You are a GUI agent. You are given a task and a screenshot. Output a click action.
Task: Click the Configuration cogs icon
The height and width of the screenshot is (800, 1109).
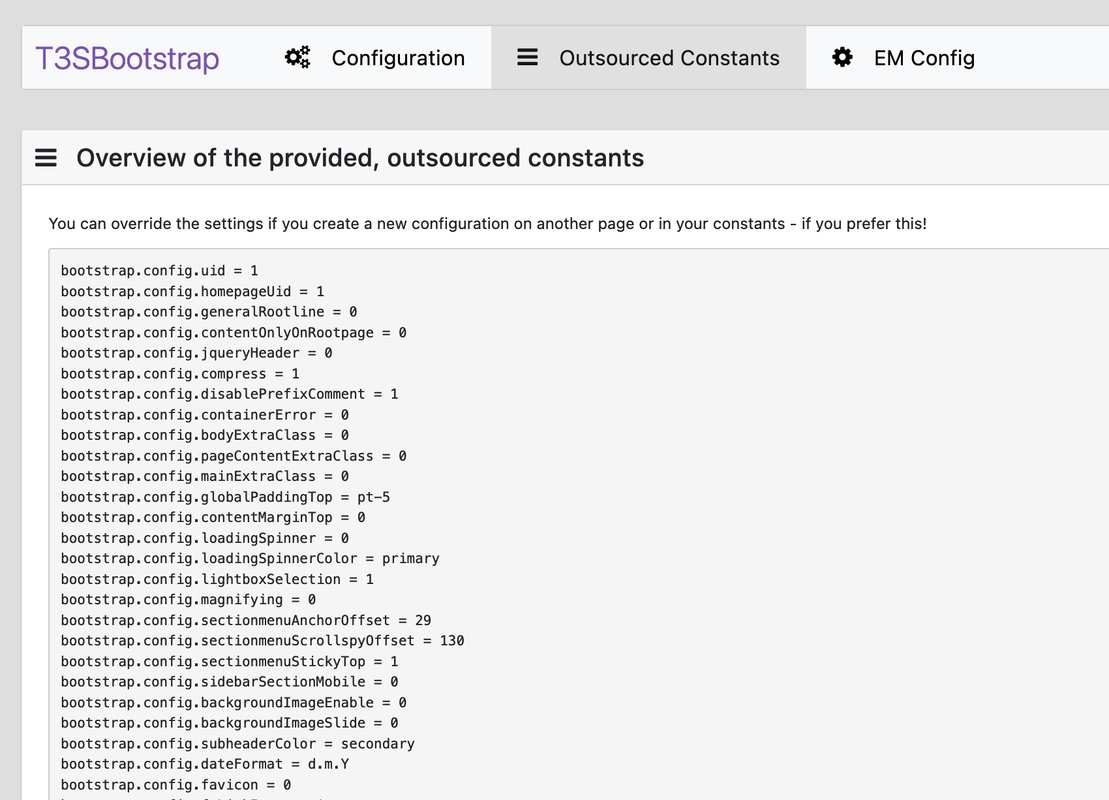[x=297, y=57]
